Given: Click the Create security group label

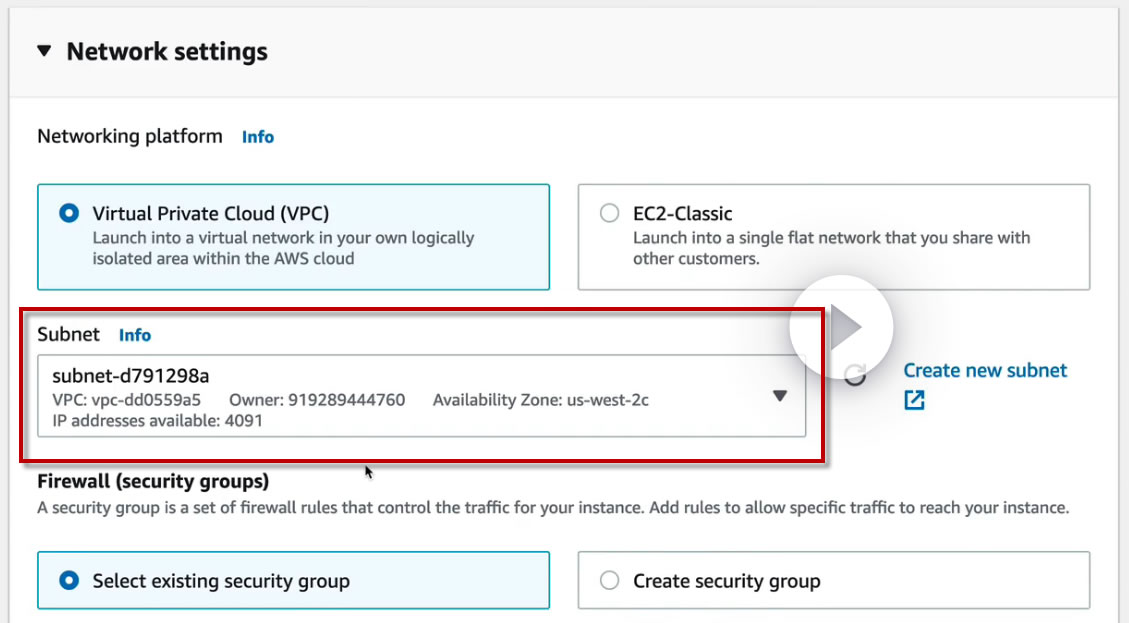Looking at the screenshot, I should [x=726, y=581].
